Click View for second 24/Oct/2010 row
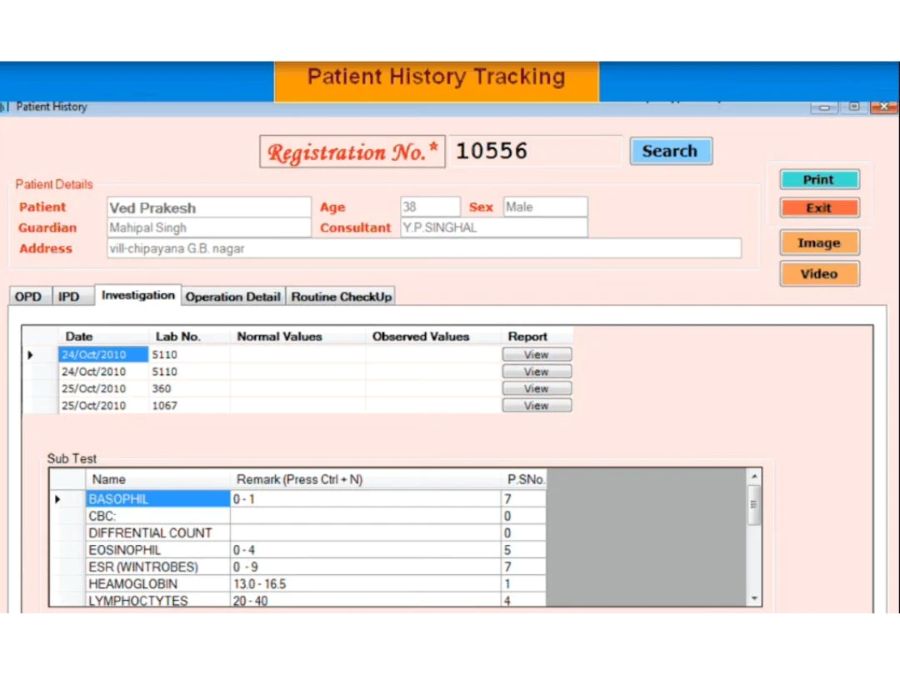Viewport: 900px width, 675px height. [537, 372]
